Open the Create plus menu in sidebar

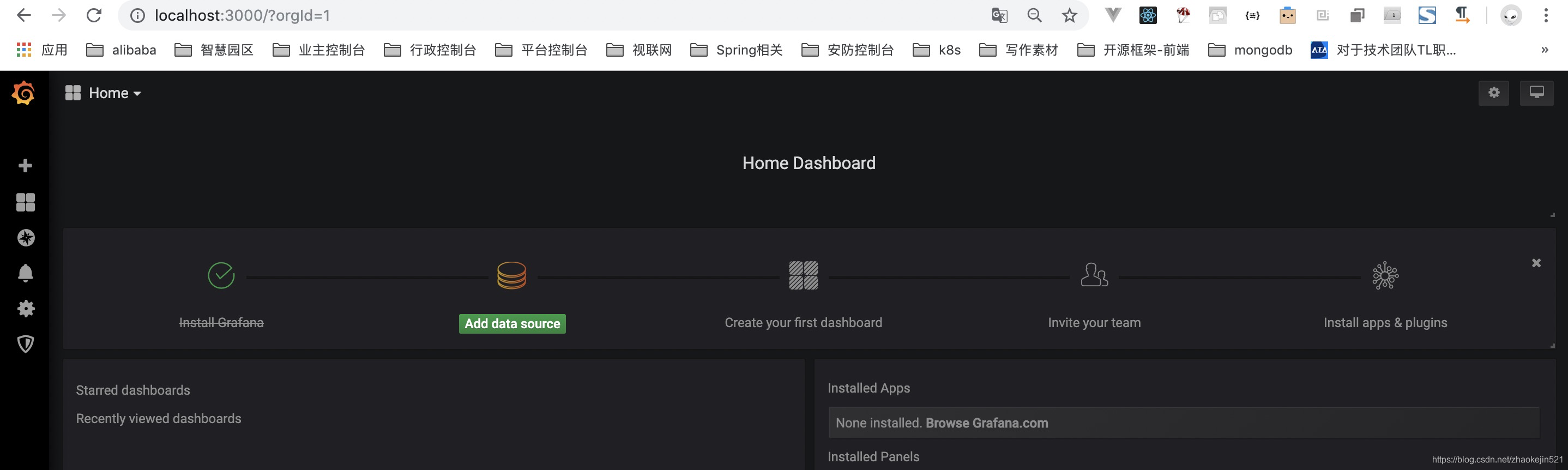coord(26,166)
